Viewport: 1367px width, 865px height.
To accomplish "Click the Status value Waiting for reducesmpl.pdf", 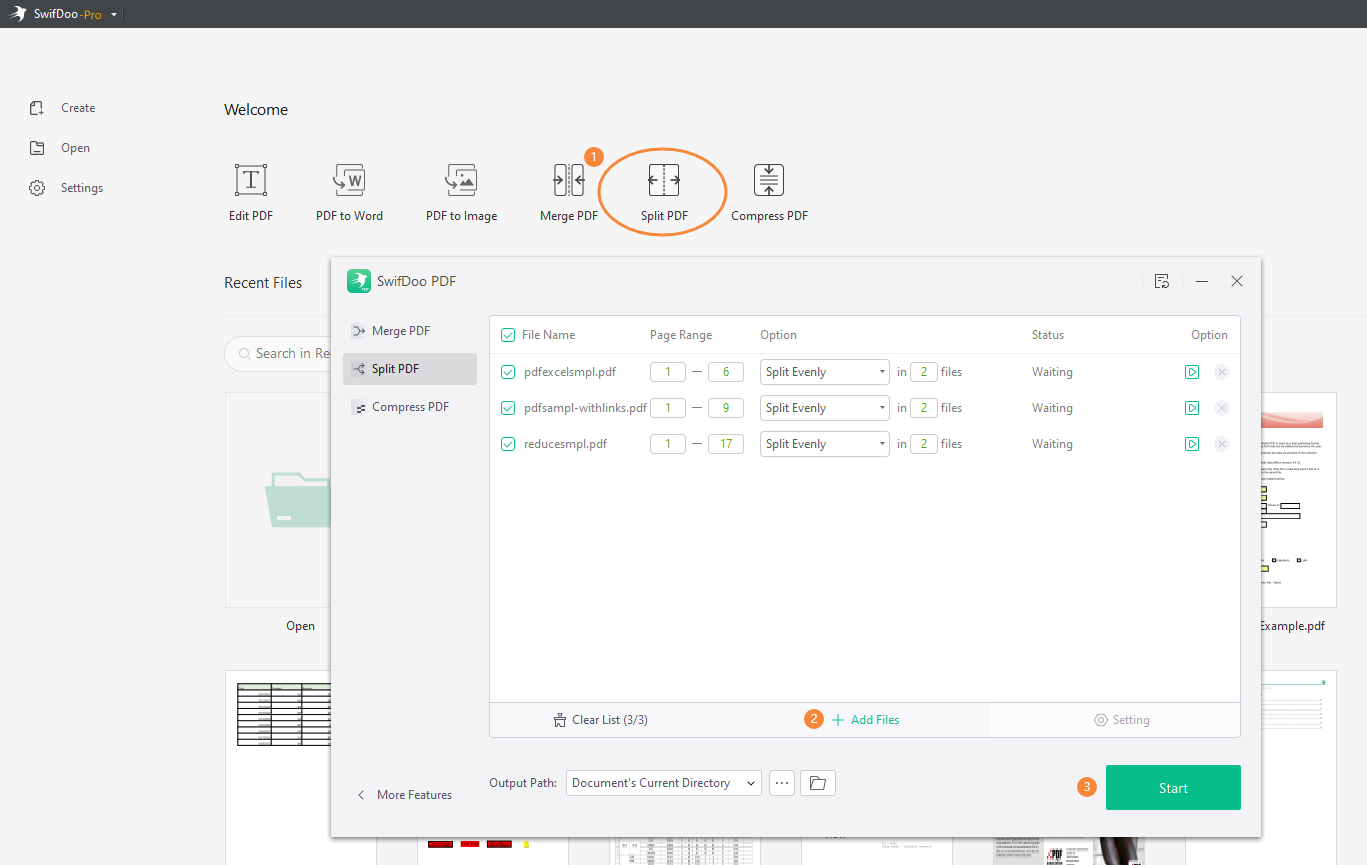I will click(1052, 444).
